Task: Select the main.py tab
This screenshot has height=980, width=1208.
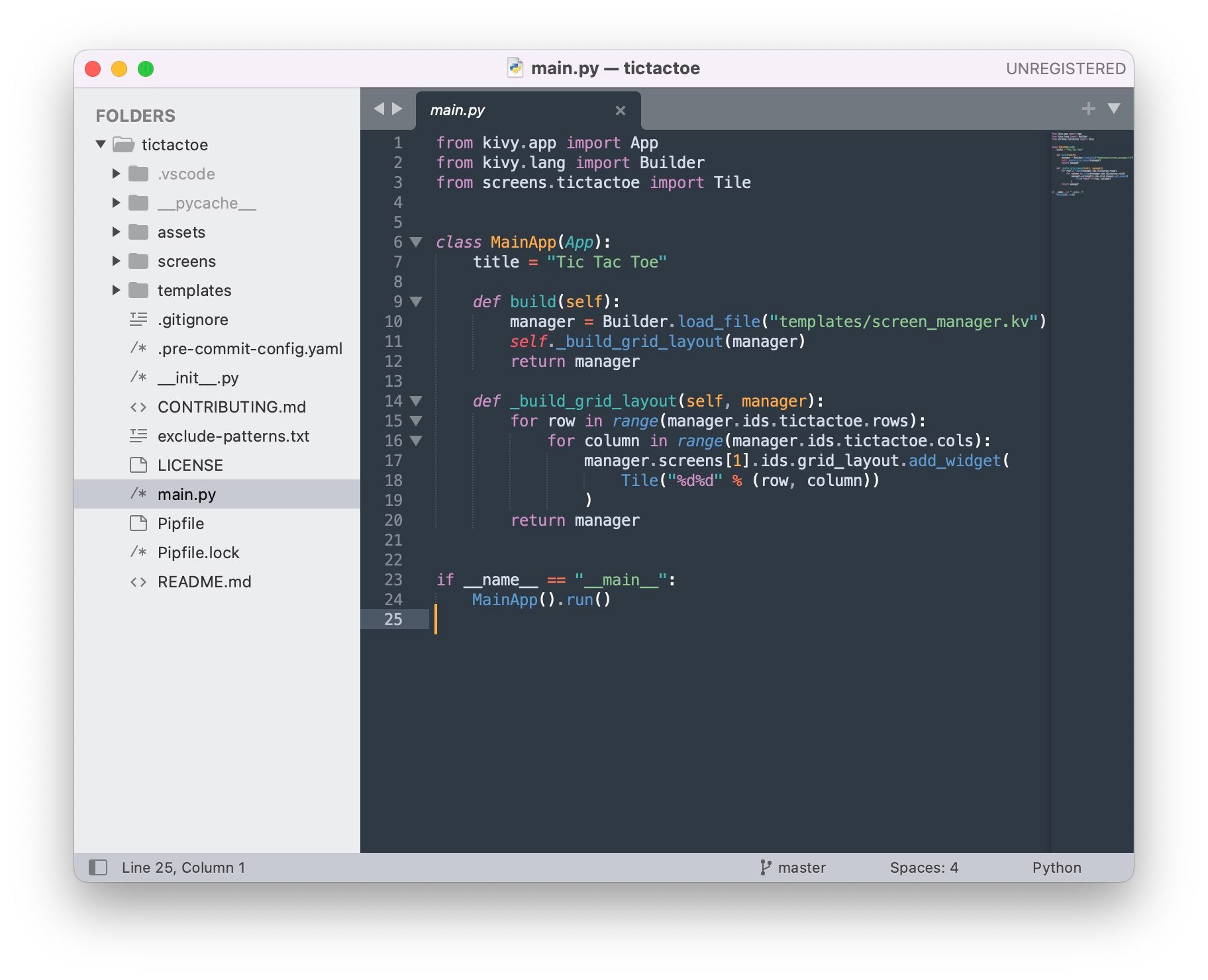Action: 457,109
